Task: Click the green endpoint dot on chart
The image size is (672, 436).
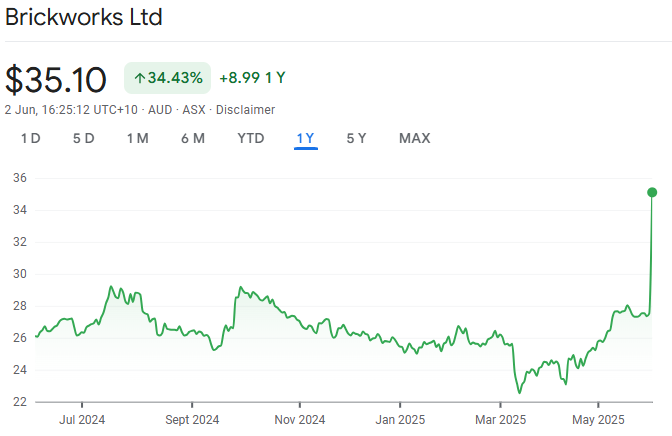Action: pyautogui.click(x=652, y=192)
